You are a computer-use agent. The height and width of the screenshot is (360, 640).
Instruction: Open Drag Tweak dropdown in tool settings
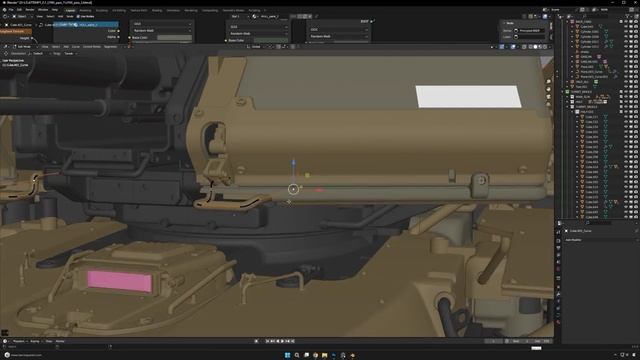click(70, 53)
